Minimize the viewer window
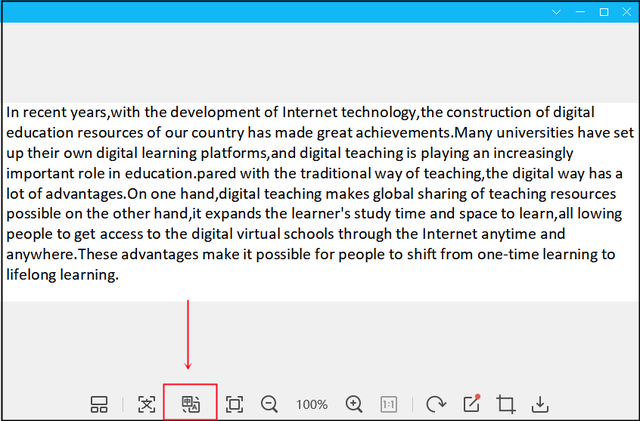The width and height of the screenshot is (640, 421). pos(580,12)
